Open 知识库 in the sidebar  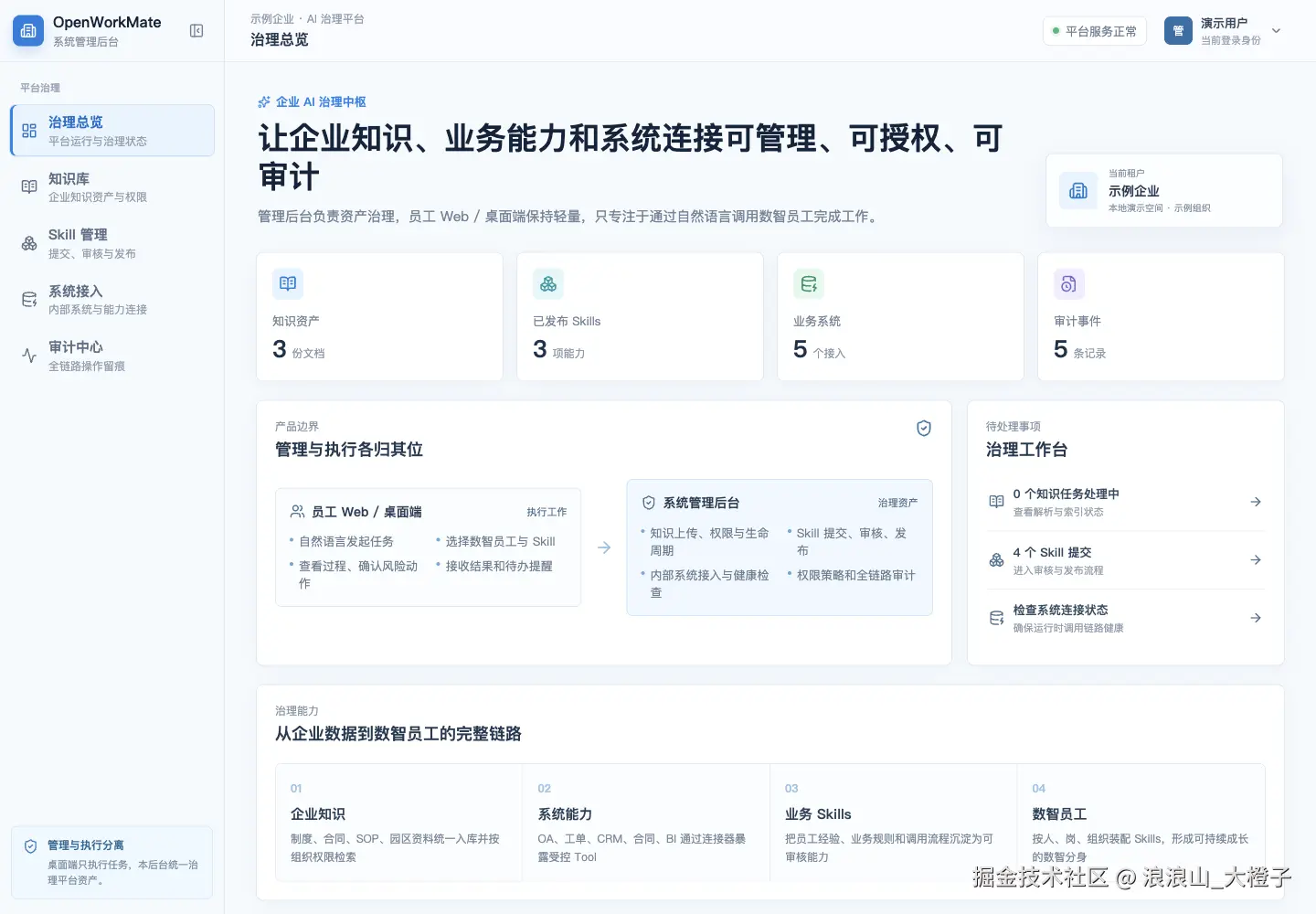point(112,186)
